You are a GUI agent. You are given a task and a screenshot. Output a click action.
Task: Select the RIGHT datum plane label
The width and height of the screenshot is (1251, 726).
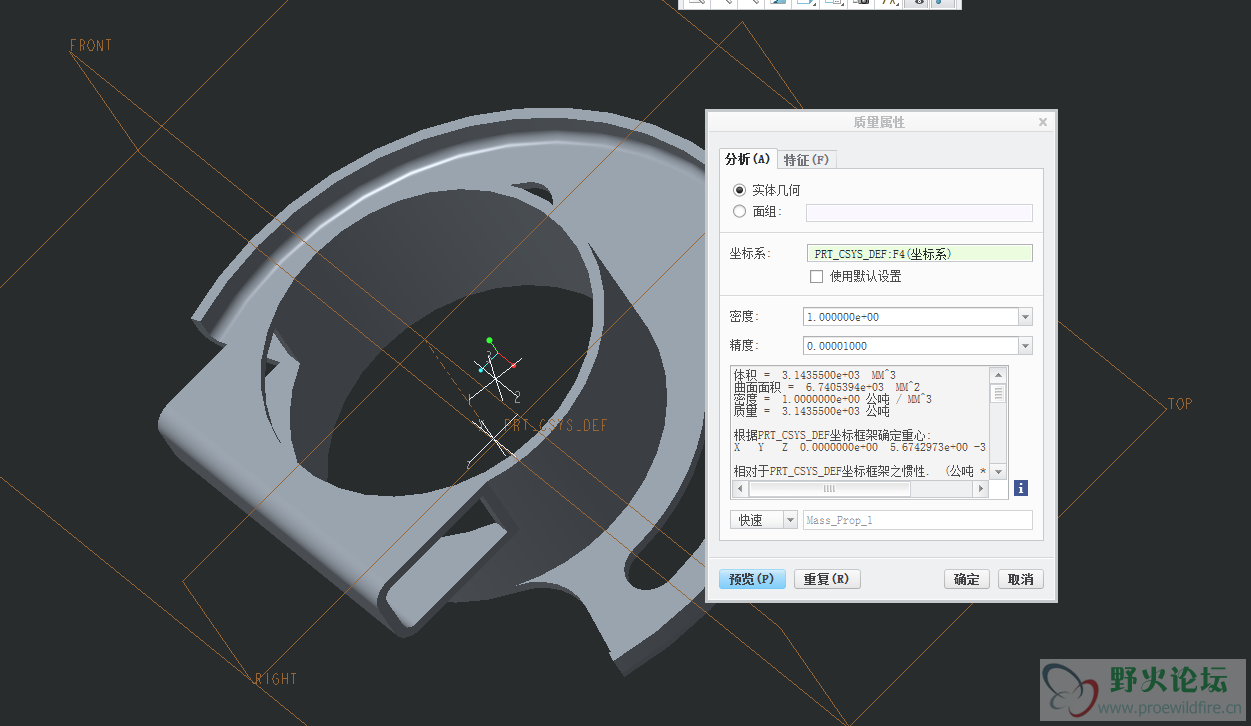276,679
